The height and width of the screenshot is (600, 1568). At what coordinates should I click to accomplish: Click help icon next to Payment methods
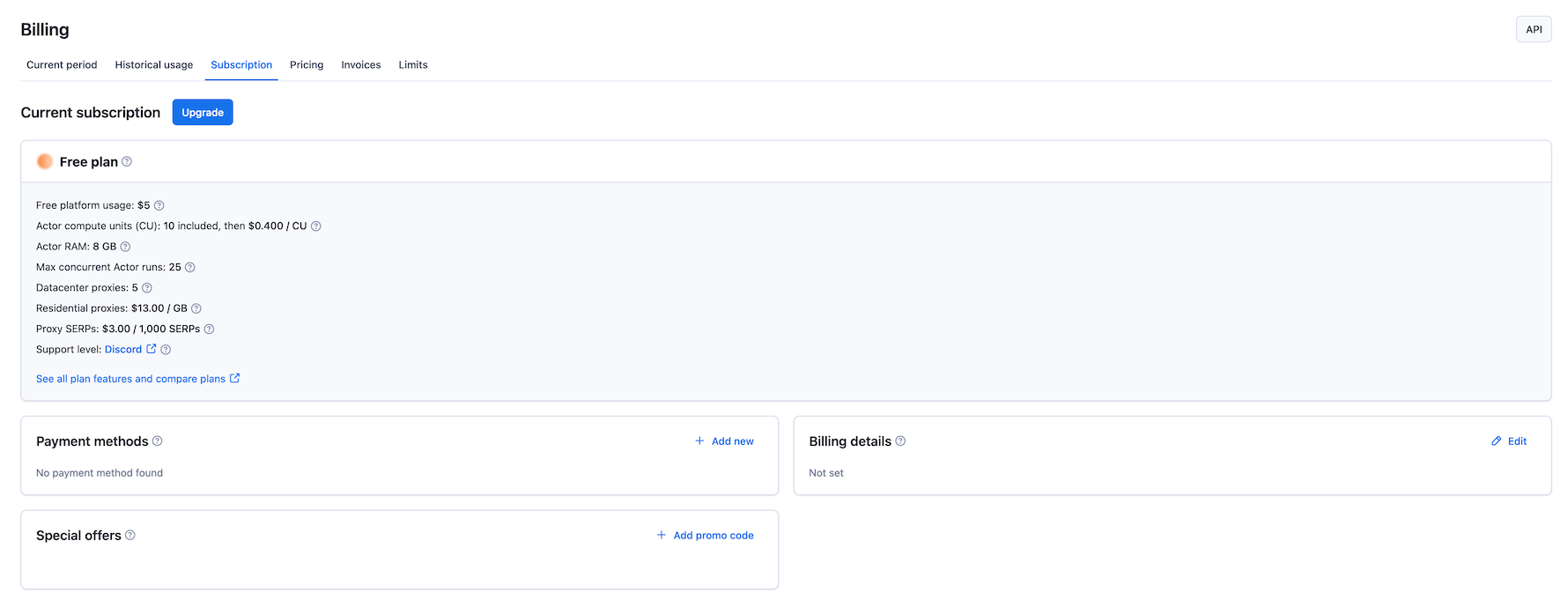point(158,441)
